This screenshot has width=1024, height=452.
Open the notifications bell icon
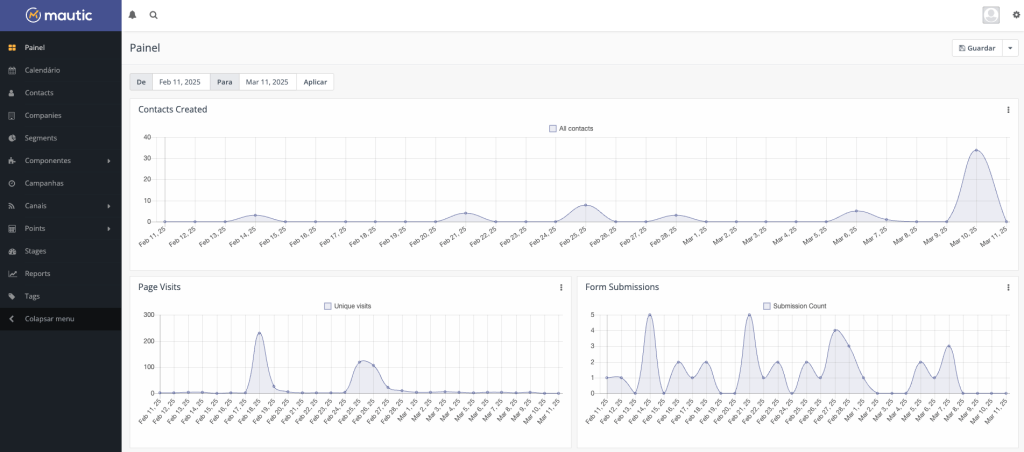[133, 15]
